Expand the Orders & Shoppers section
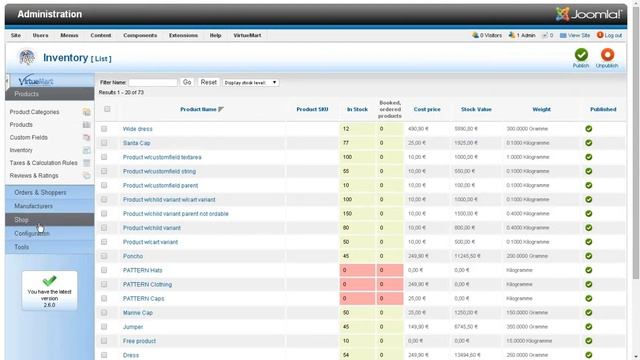Screen dimensions: 640x360 (50, 192)
